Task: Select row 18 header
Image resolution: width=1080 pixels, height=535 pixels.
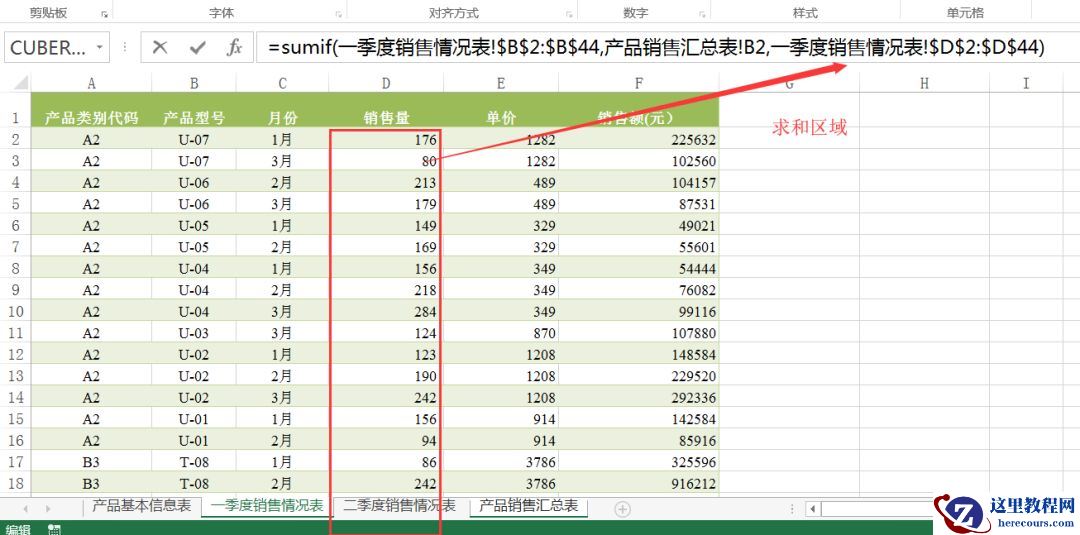Action: [x=15, y=483]
